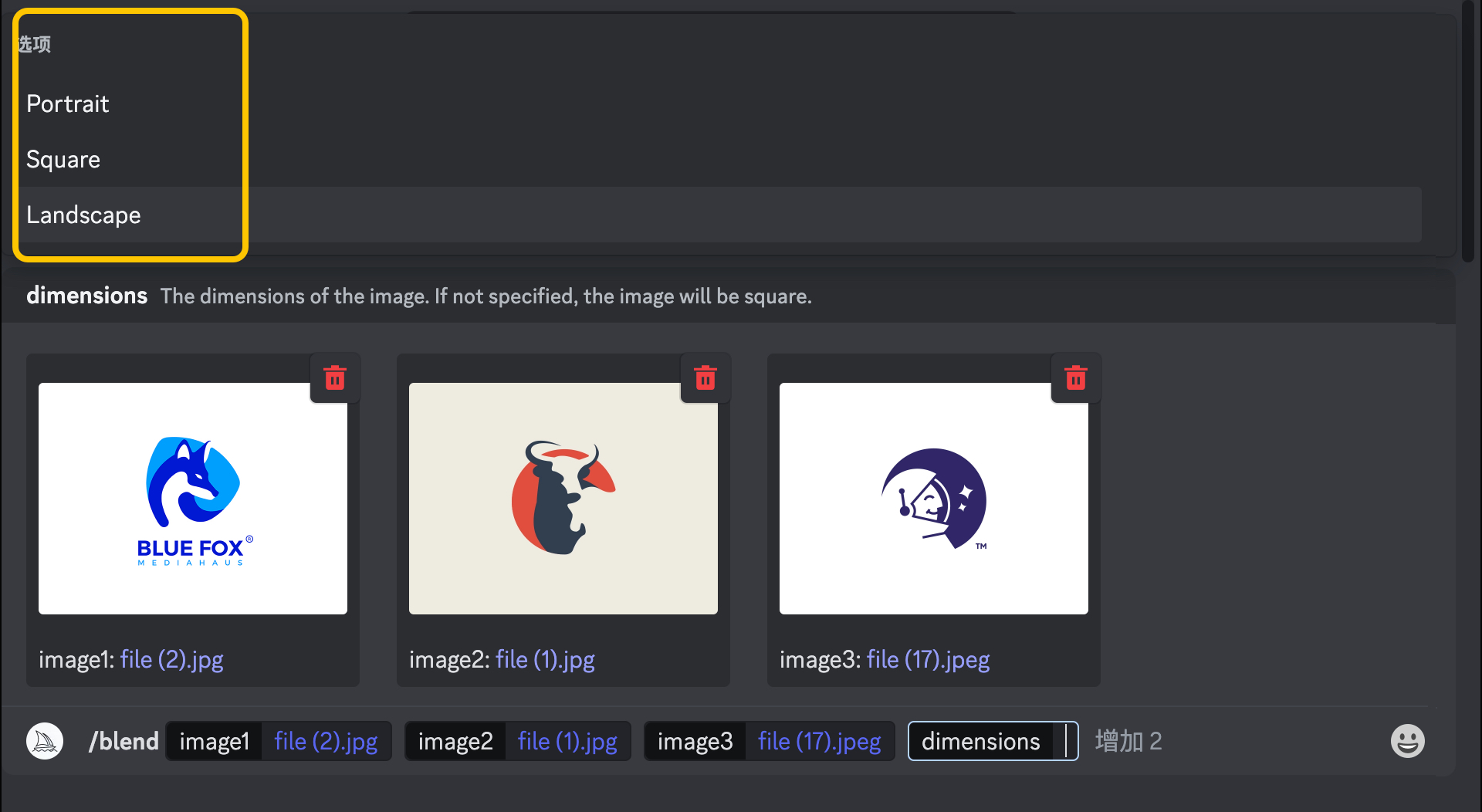Delete image2 with its trash icon

[705, 378]
